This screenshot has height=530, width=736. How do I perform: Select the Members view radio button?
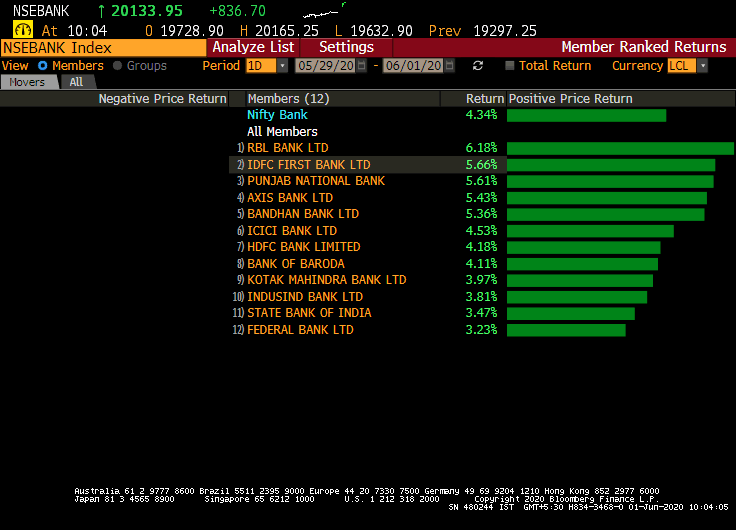tap(43, 66)
